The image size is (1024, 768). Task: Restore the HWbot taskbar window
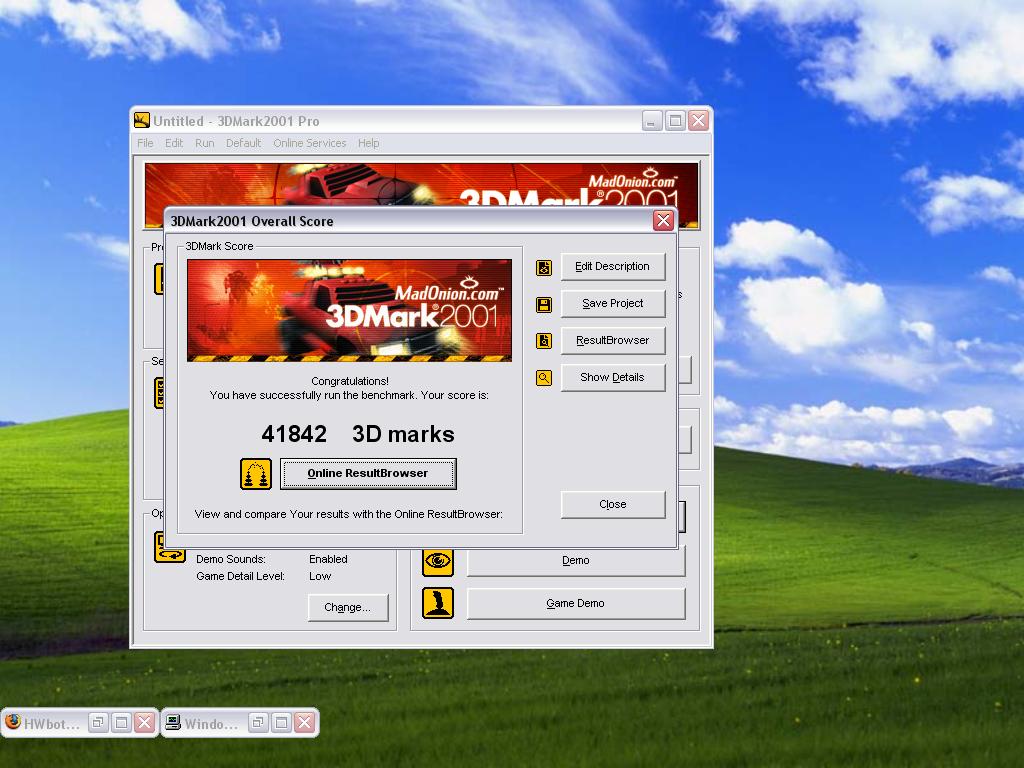[x=98, y=722]
